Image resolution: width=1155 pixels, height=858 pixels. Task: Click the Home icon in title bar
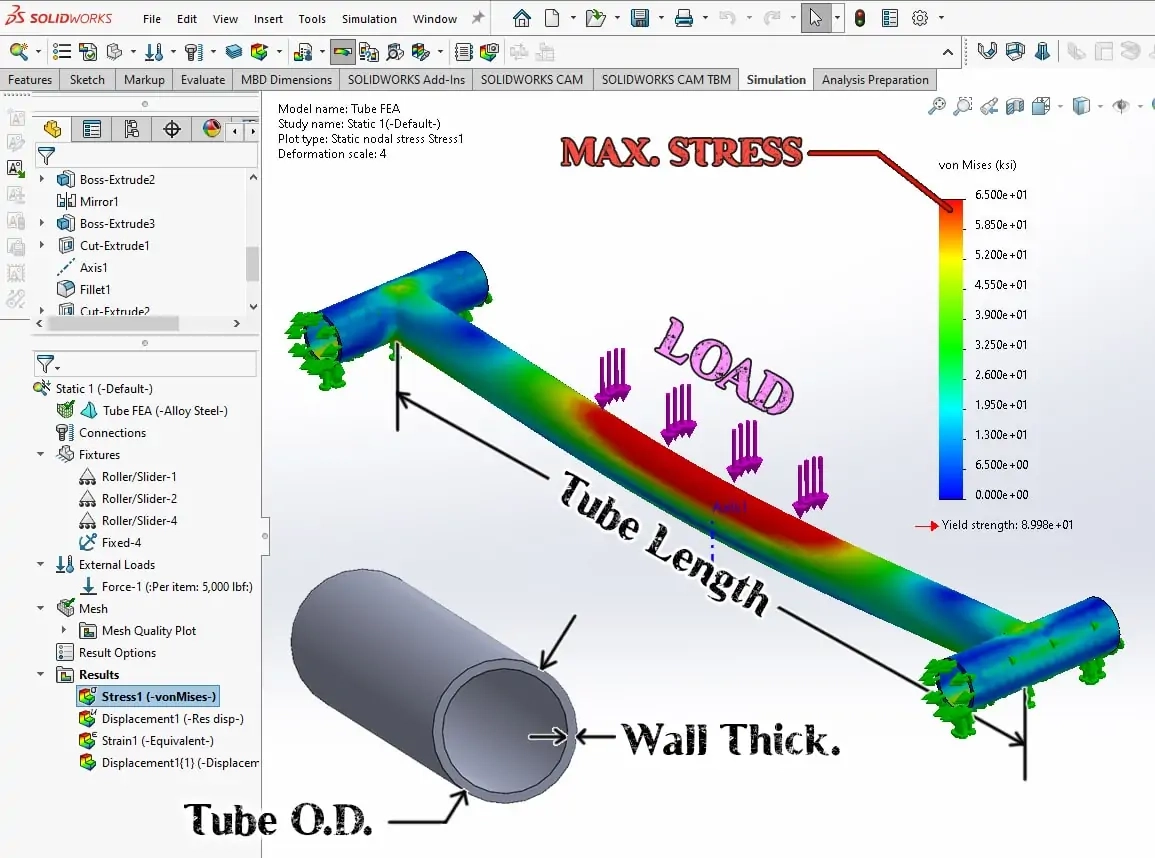click(521, 18)
